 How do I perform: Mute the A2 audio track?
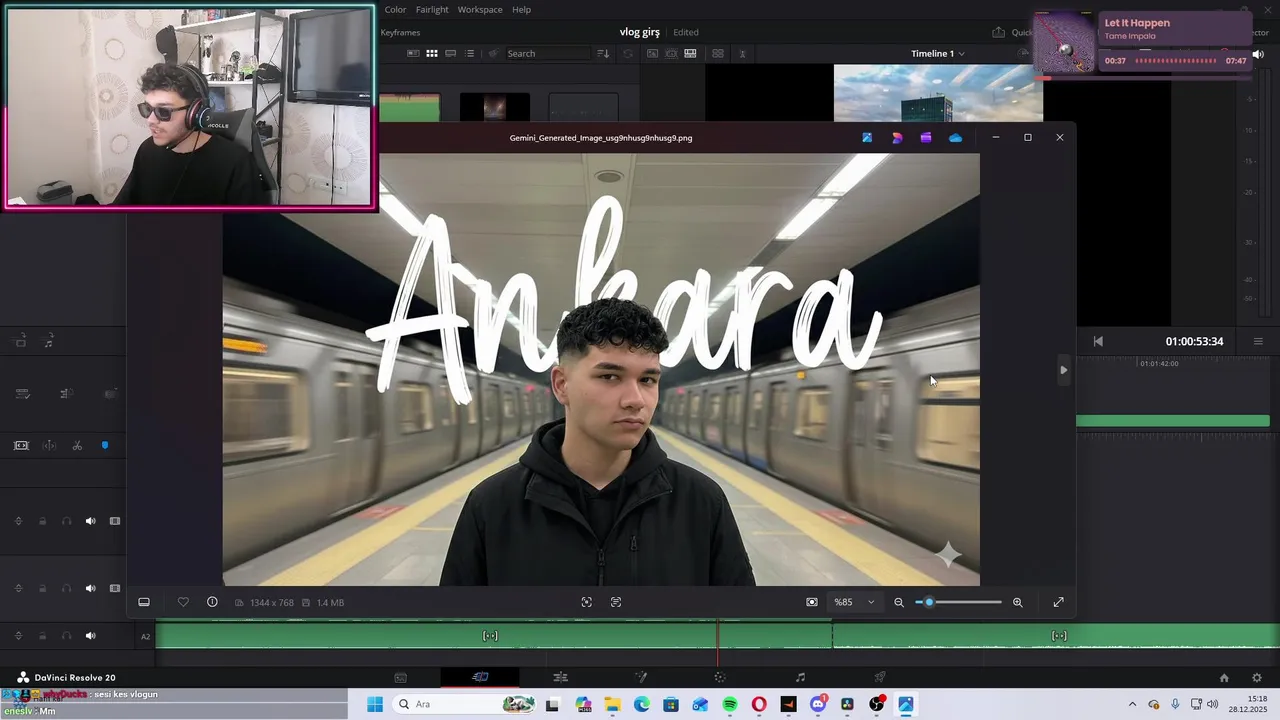tap(91, 636)
